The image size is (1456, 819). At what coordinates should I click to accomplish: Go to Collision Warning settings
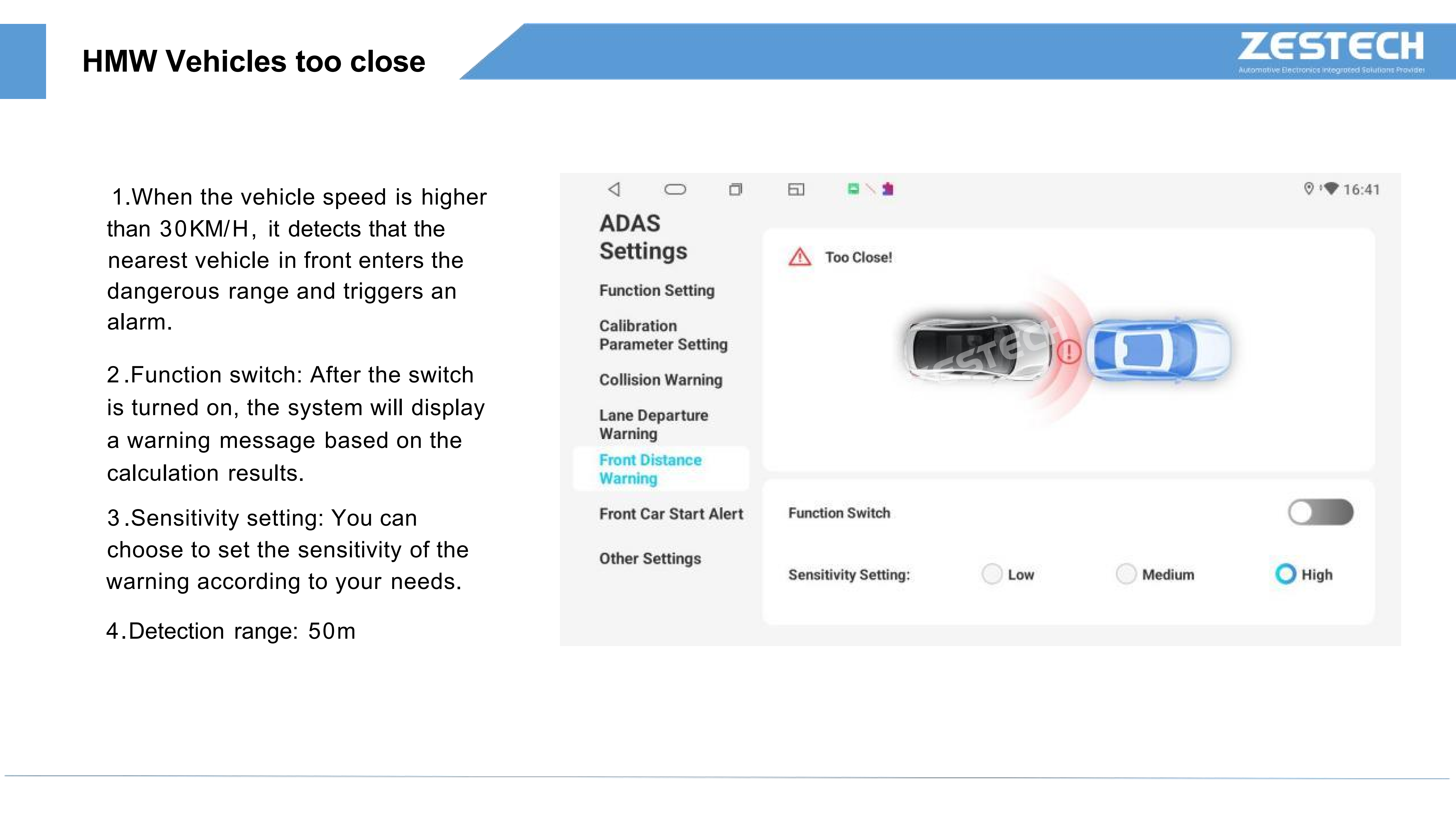(661, 380)
